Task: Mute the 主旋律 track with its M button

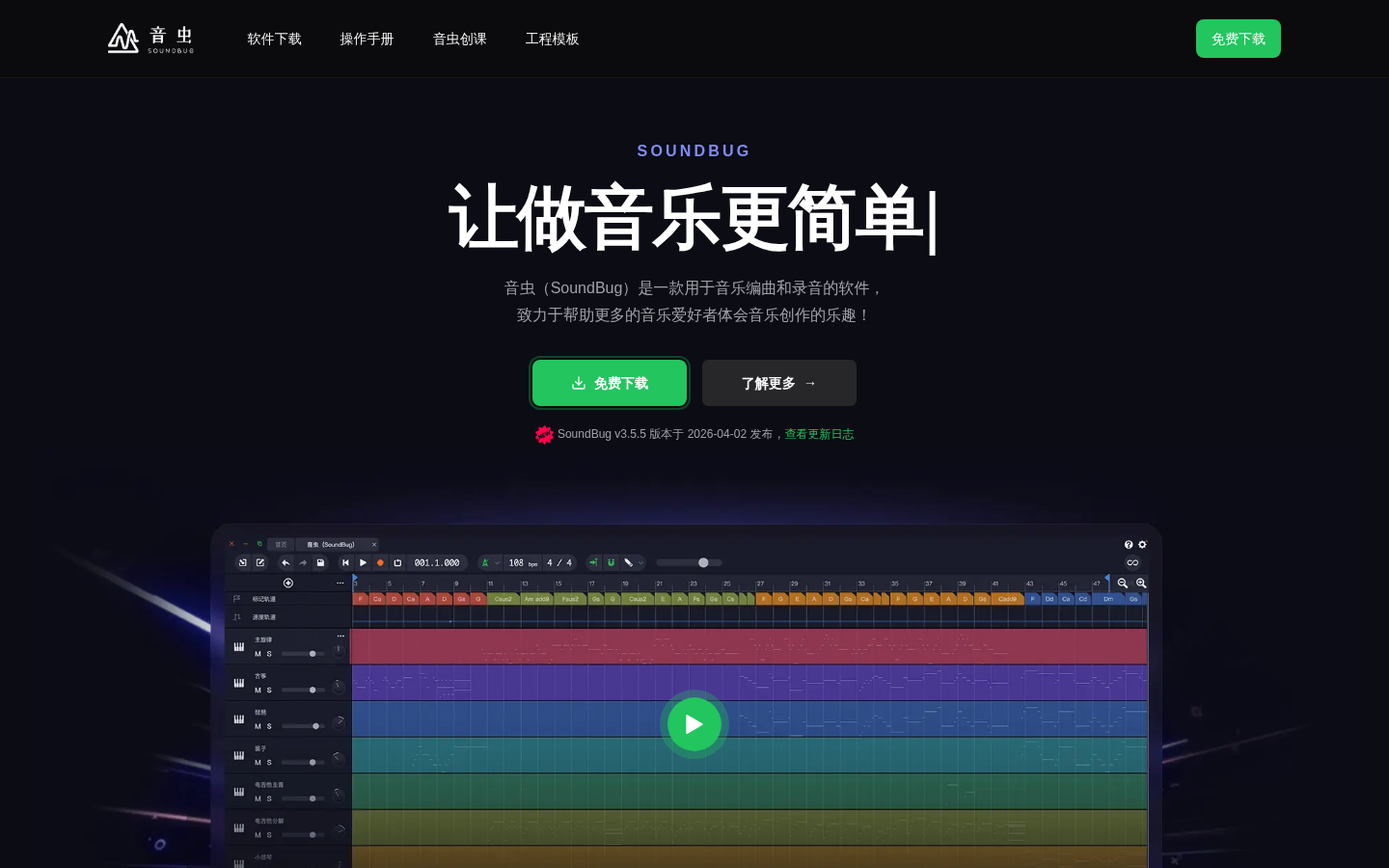Action: point(258,654)
